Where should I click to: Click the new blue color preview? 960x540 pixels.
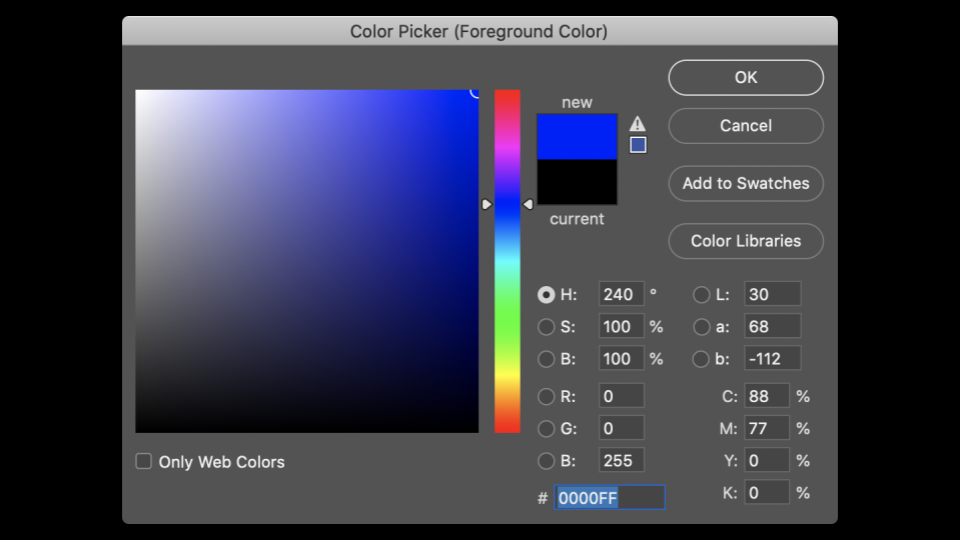coord(577,137)
